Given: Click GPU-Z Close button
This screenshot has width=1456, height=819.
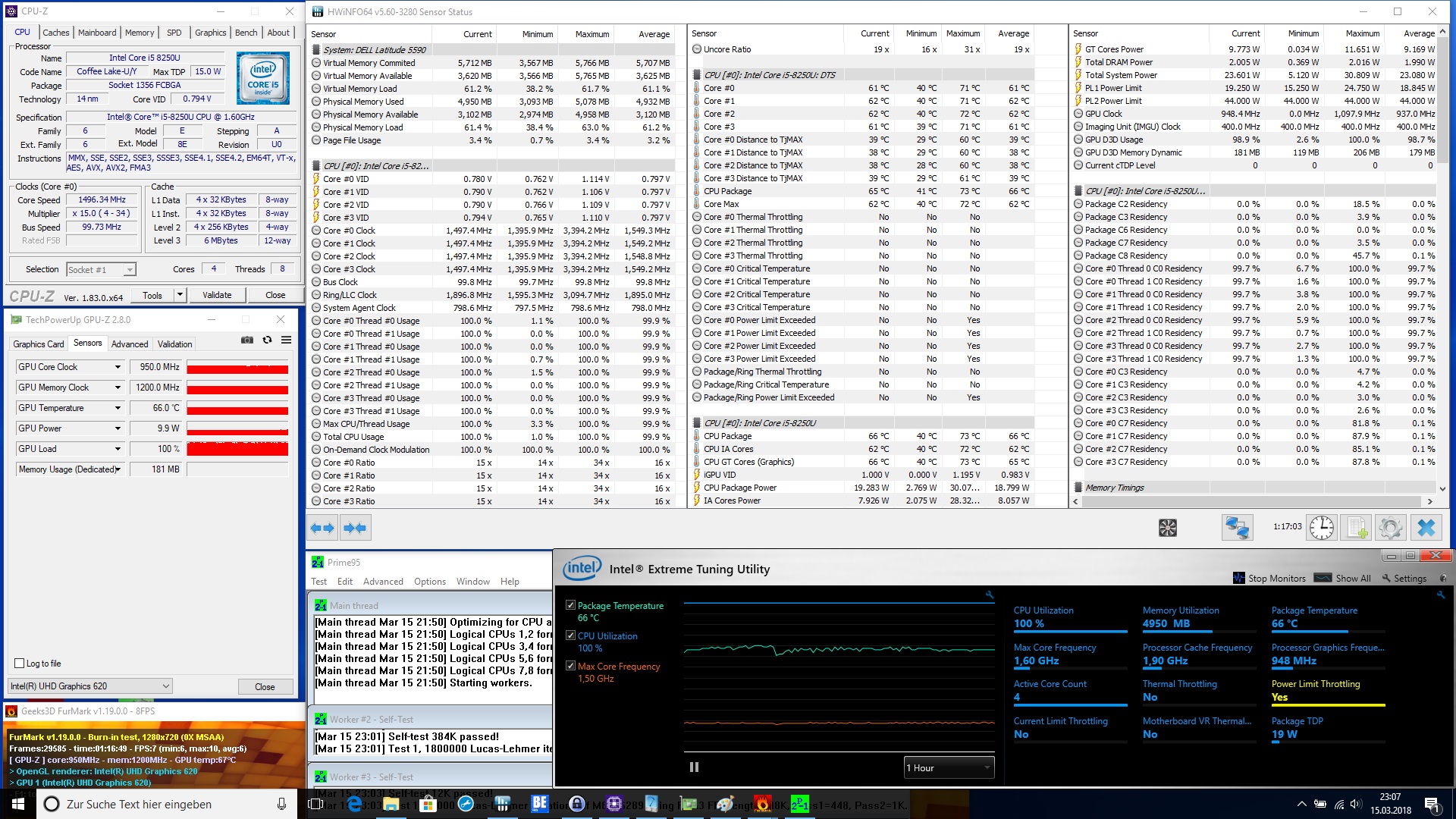Looking at the screenshot, I should coord(265,686).
